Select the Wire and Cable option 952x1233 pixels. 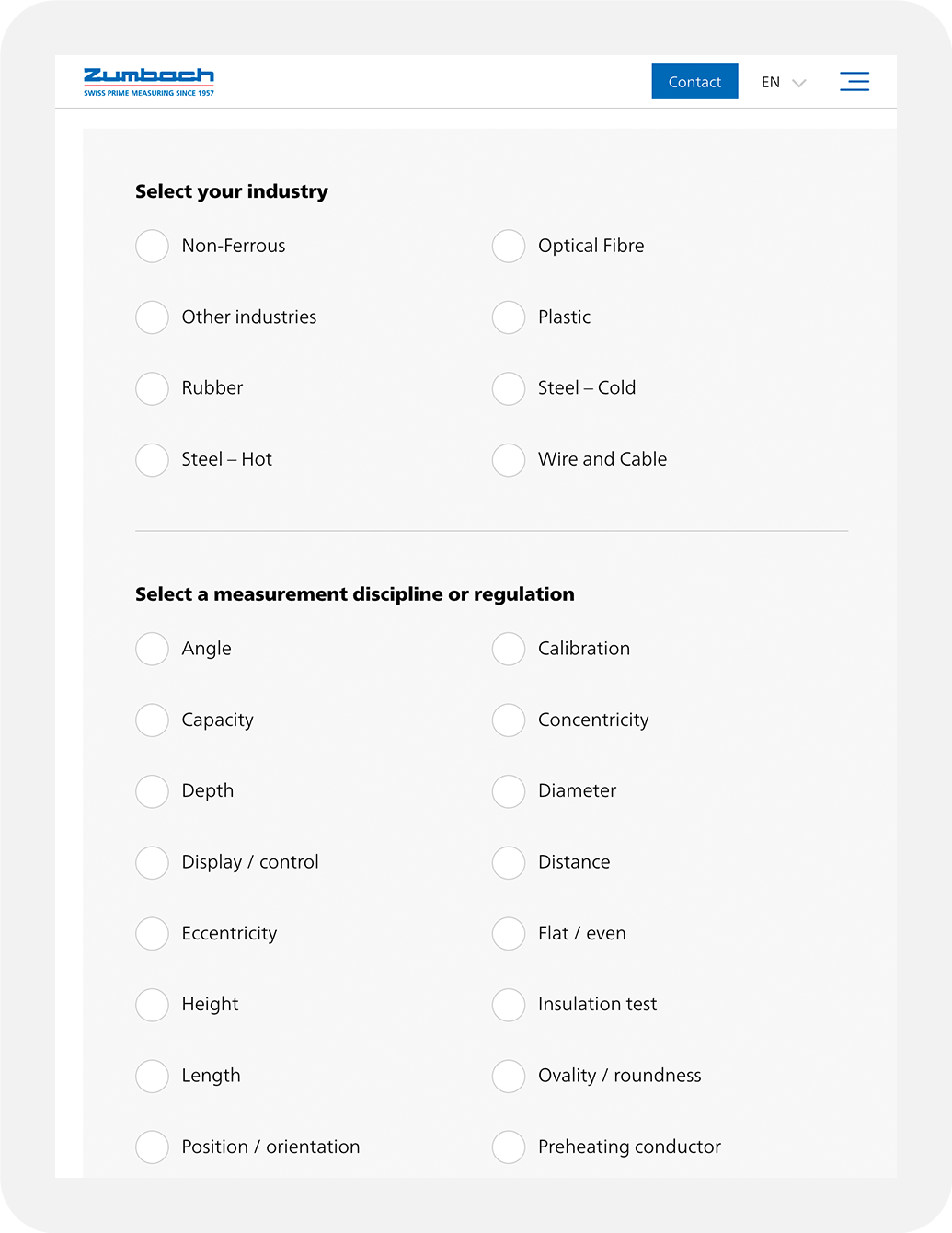pos(509,460)
